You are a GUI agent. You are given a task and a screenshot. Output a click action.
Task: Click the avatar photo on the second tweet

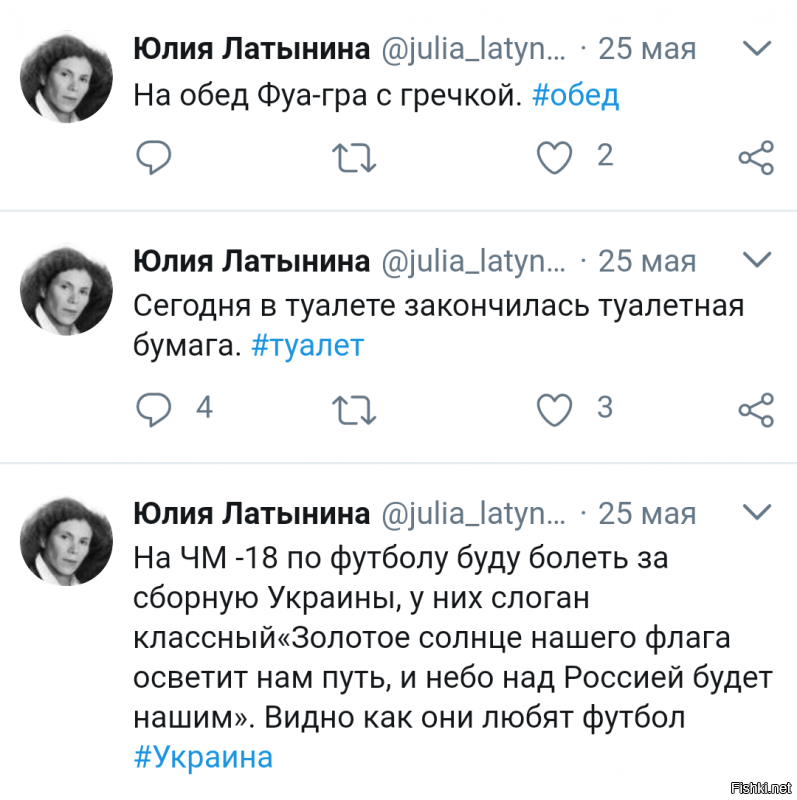66,288
